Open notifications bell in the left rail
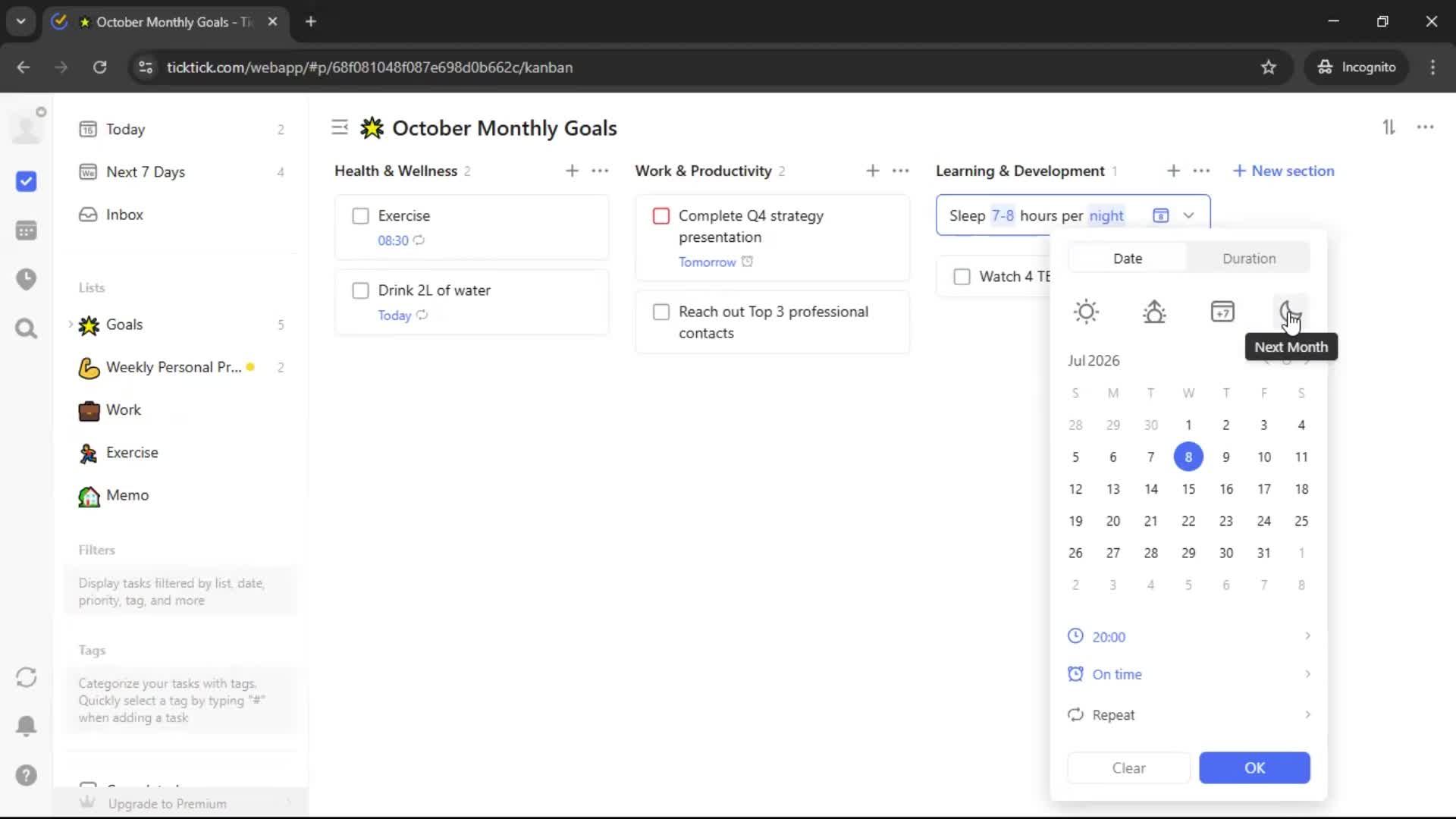 [x=27, y=726]
